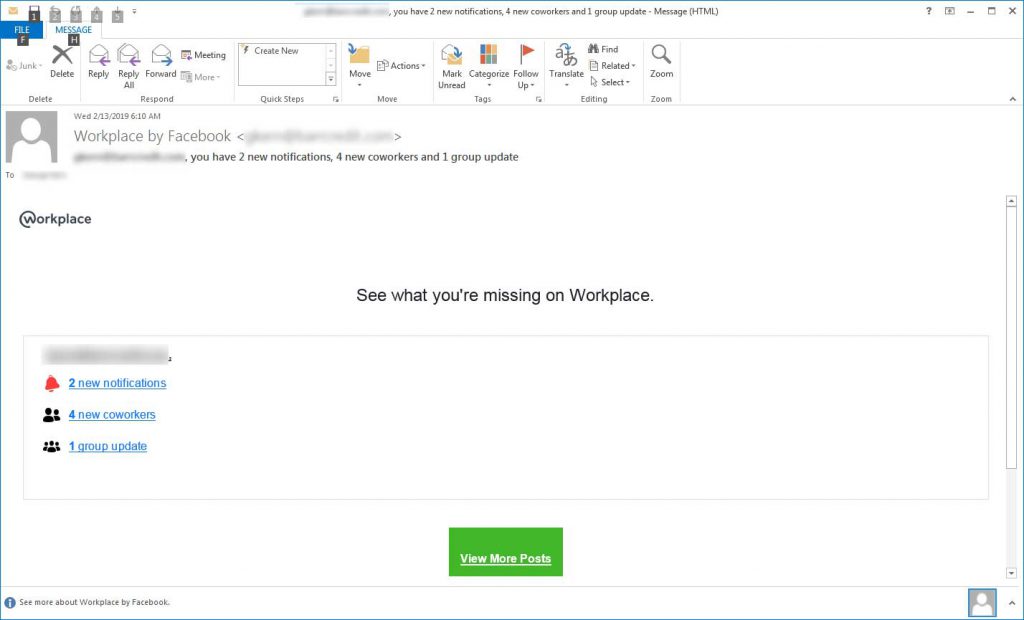
Task: Click the Save icon on Quick Access Toolbar
Action: point(36,11)
